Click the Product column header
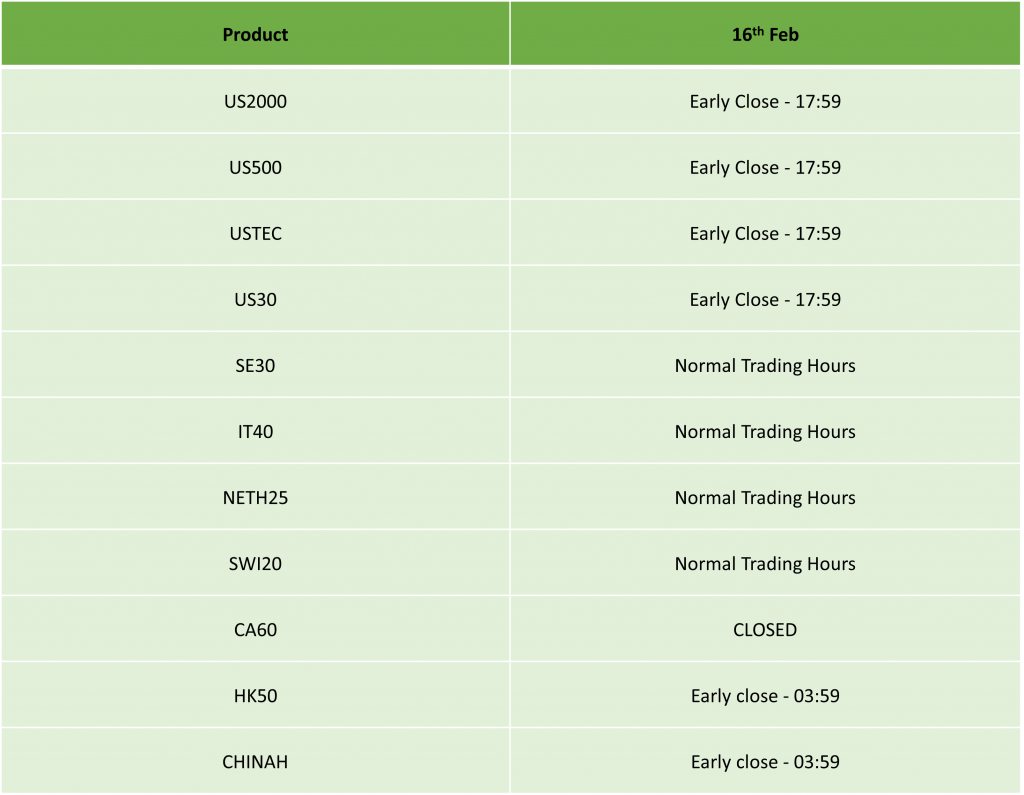 point(255,35)
